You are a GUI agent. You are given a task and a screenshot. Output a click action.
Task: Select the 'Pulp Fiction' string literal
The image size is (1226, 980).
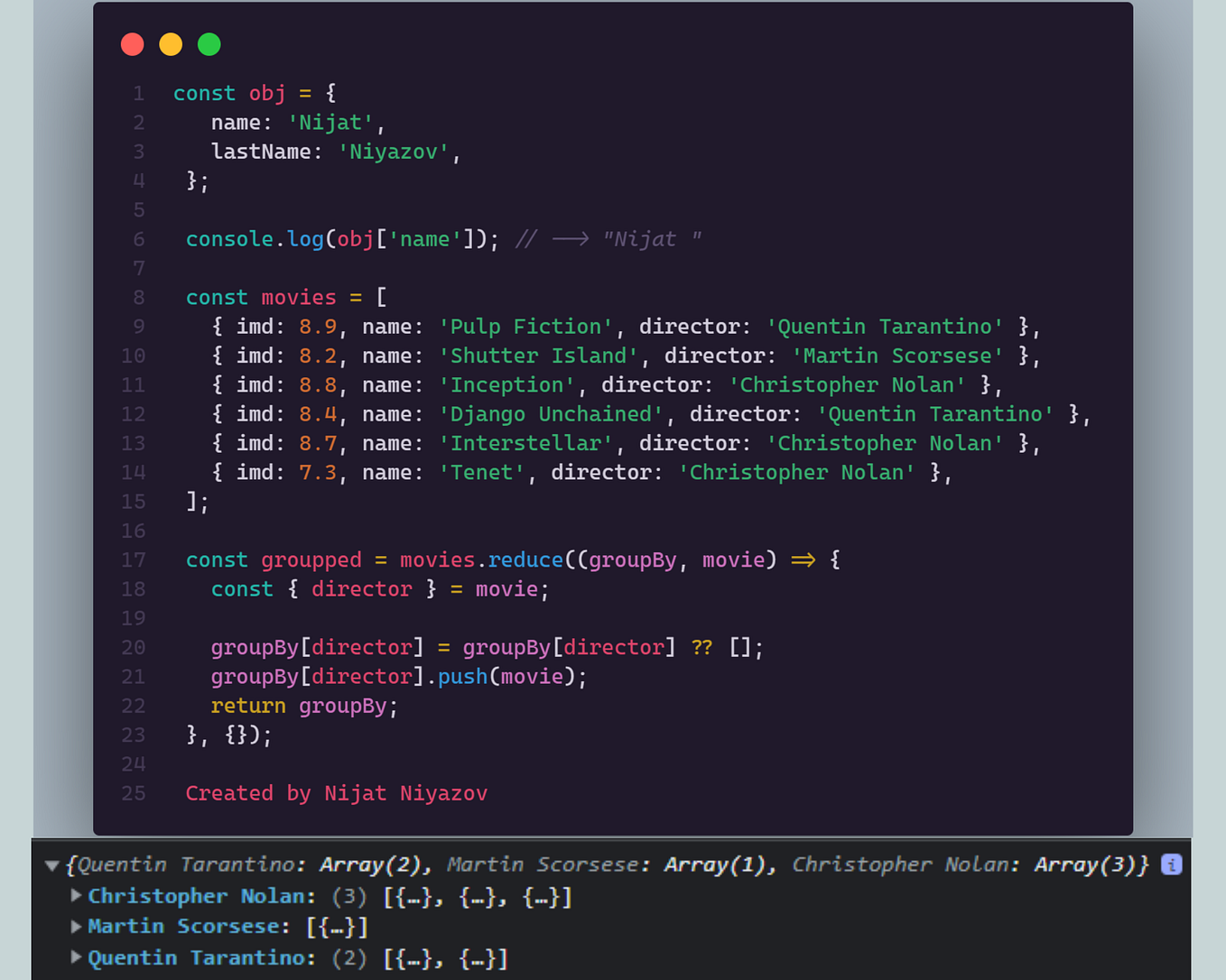pyautogui.click(x=526, y=326)
